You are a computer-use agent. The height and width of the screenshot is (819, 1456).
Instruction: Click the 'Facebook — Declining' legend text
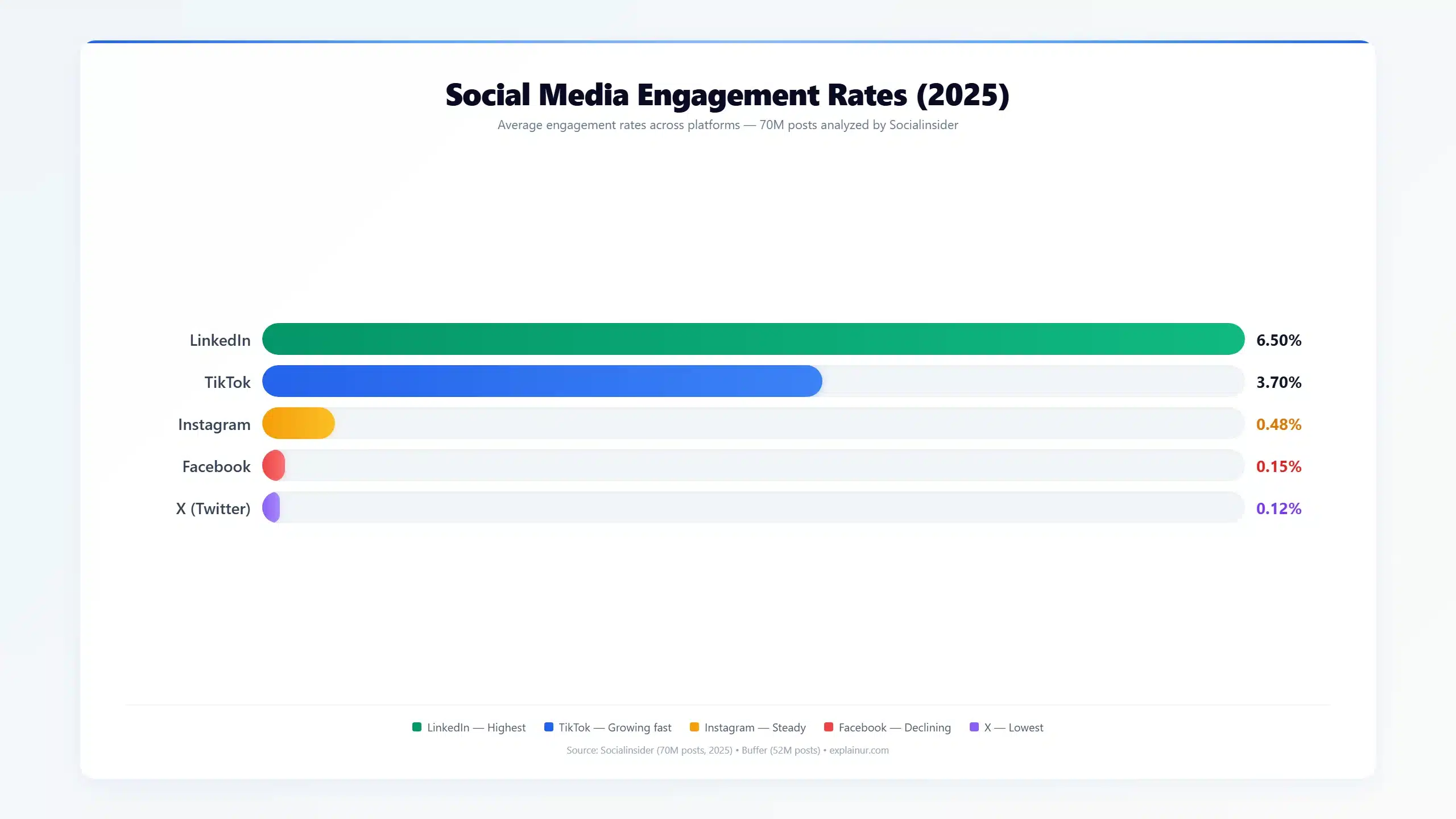click(895, 727)
